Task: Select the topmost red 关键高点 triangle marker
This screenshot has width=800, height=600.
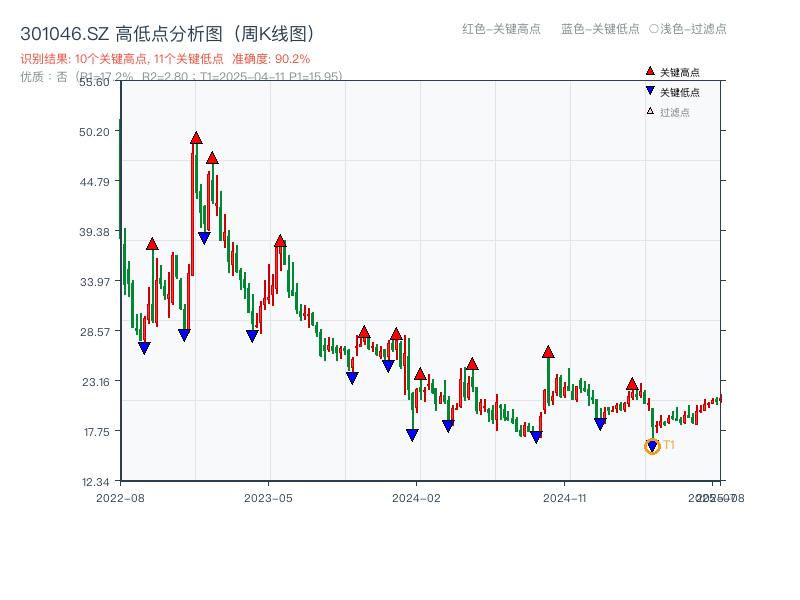Action: pos(196,137)
